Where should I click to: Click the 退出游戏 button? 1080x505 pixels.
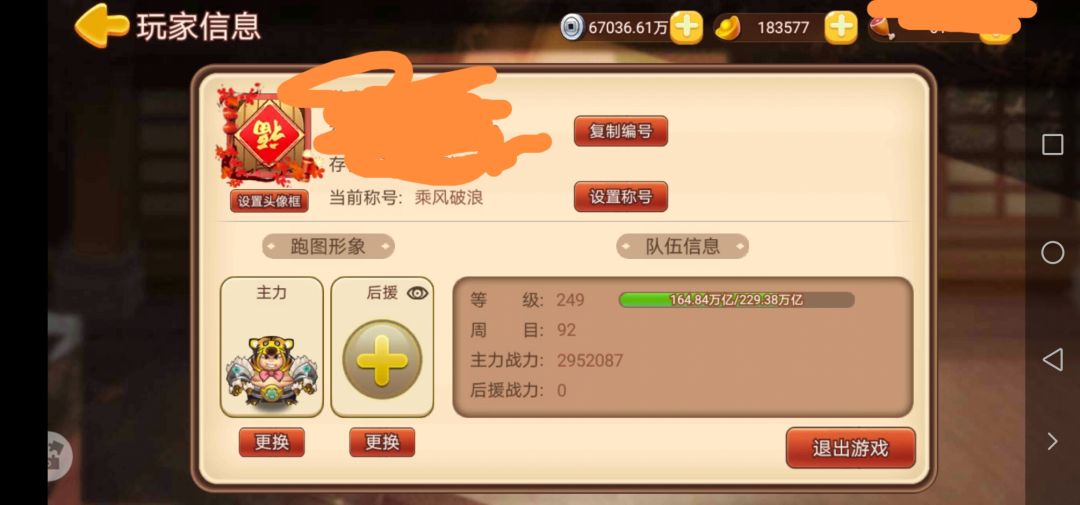pos(851,449)
